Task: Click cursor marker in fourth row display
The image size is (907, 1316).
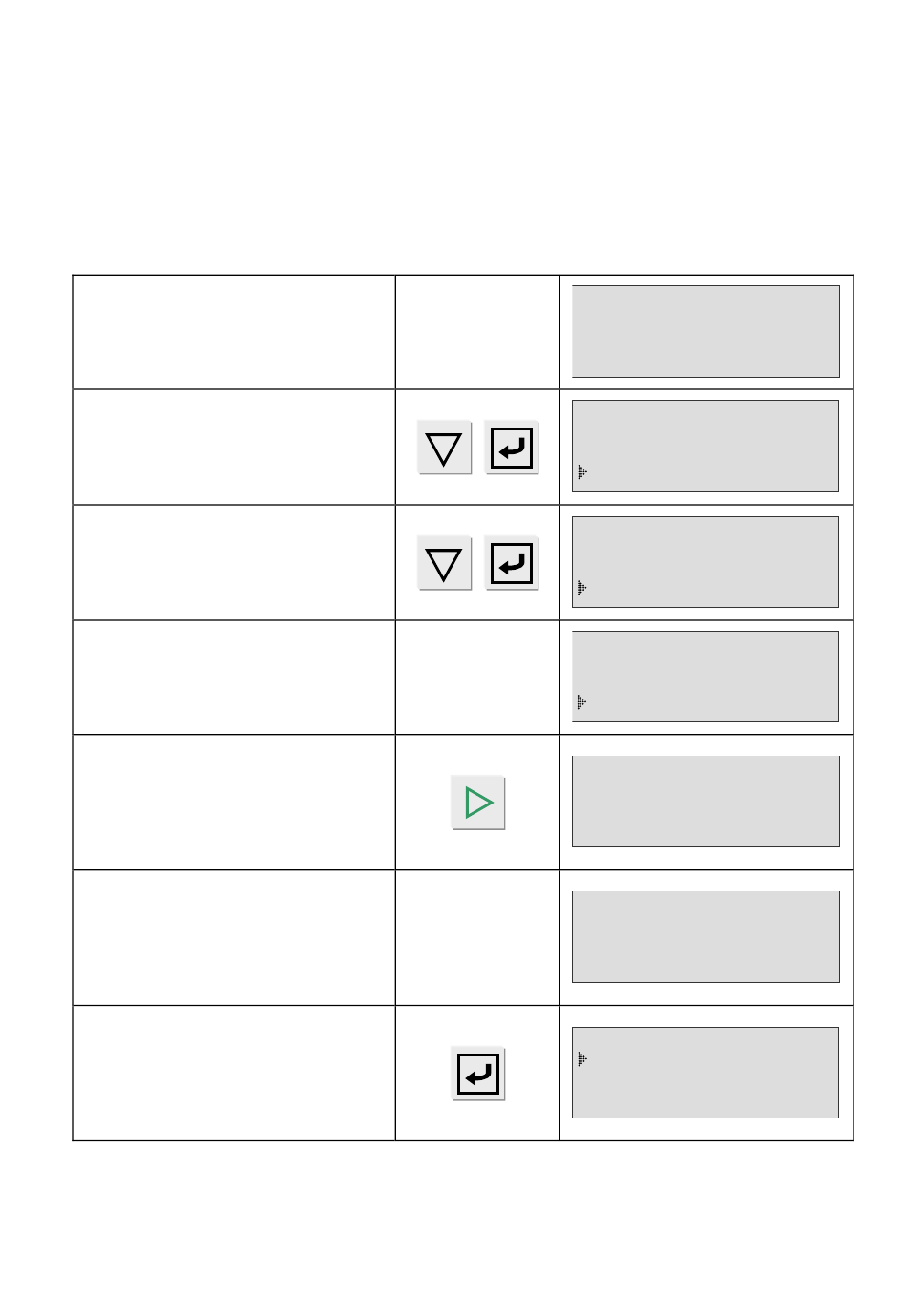Action: click(x=582, y=702)
